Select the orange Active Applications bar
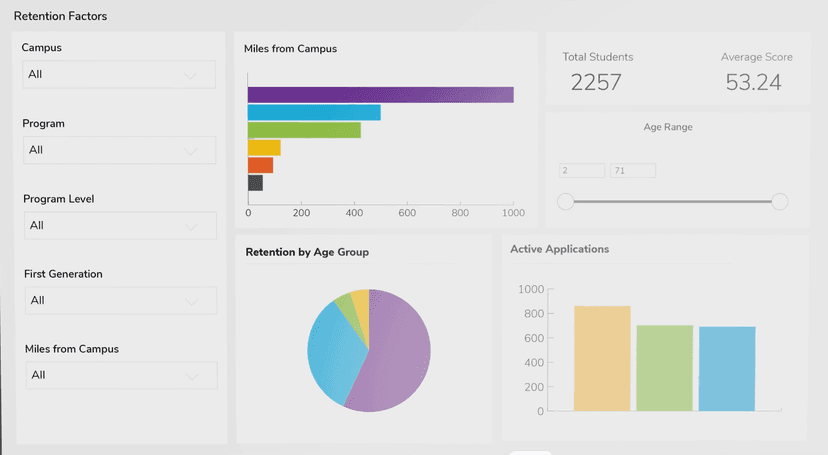The height and width of the screenshot is (455, 828). pyautogui.click(x=602, y=358)
